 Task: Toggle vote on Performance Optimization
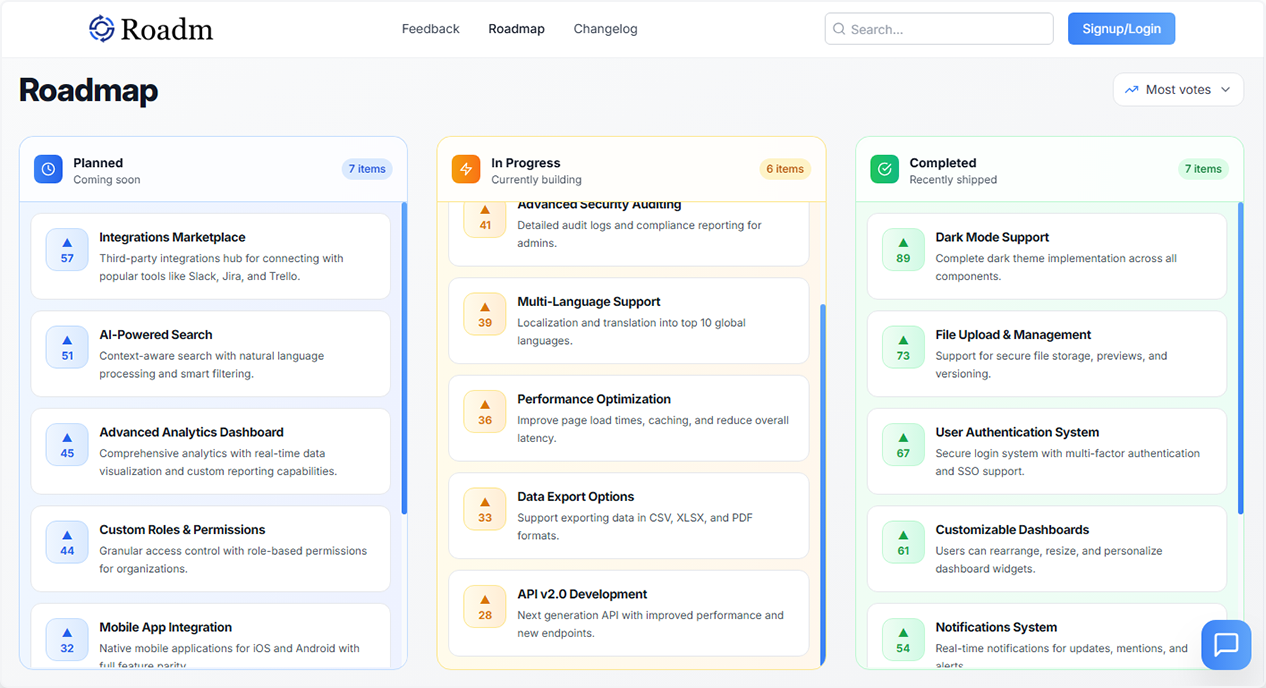click(485, 411)
